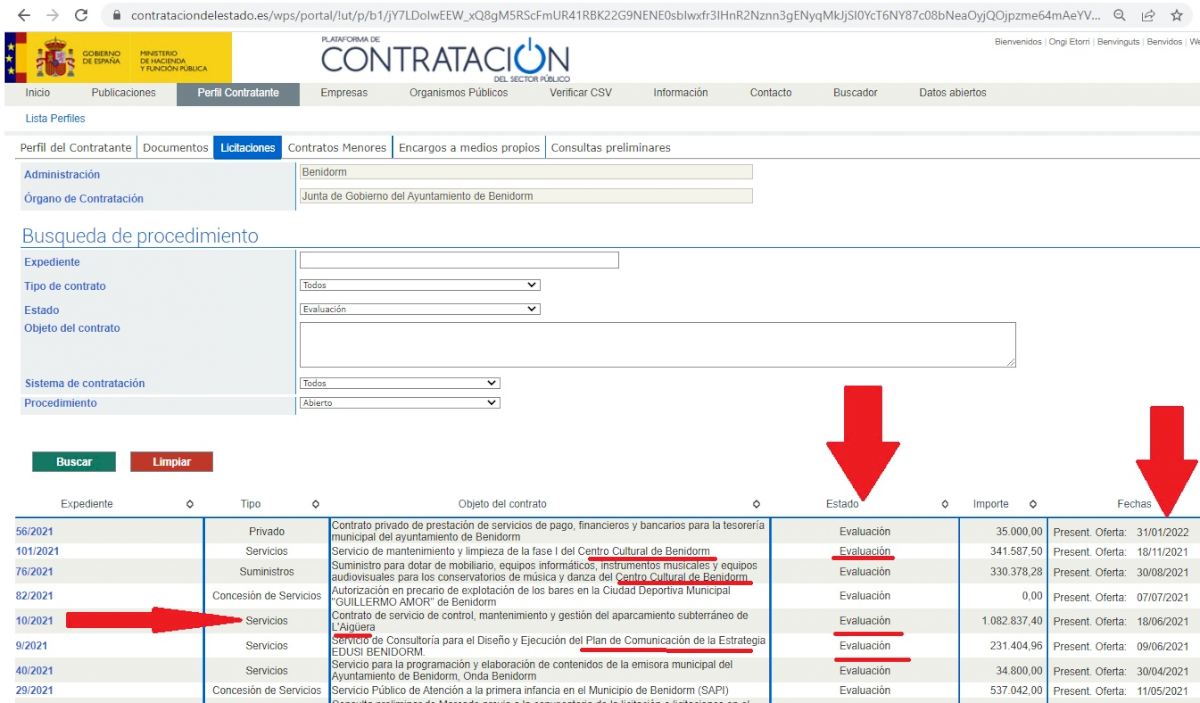Click the share page icon in address bar

(1149, 16)
